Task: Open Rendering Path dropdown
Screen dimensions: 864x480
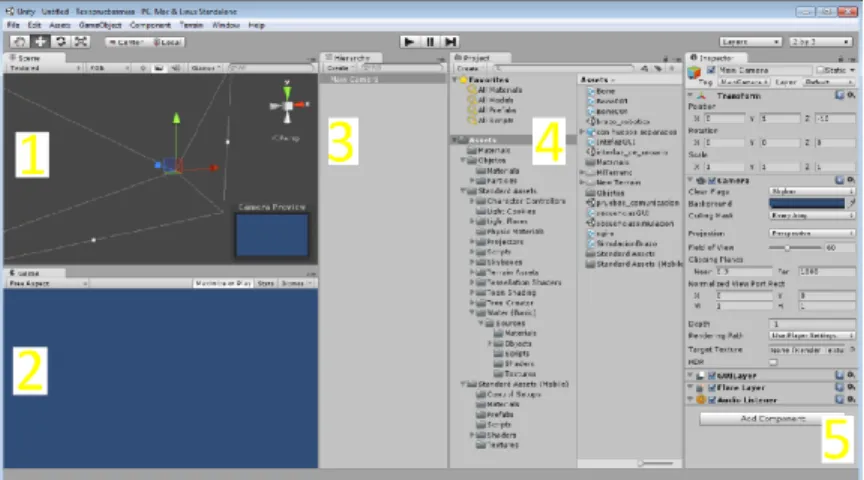Action: pyautogui.click(x=812, y=335)
